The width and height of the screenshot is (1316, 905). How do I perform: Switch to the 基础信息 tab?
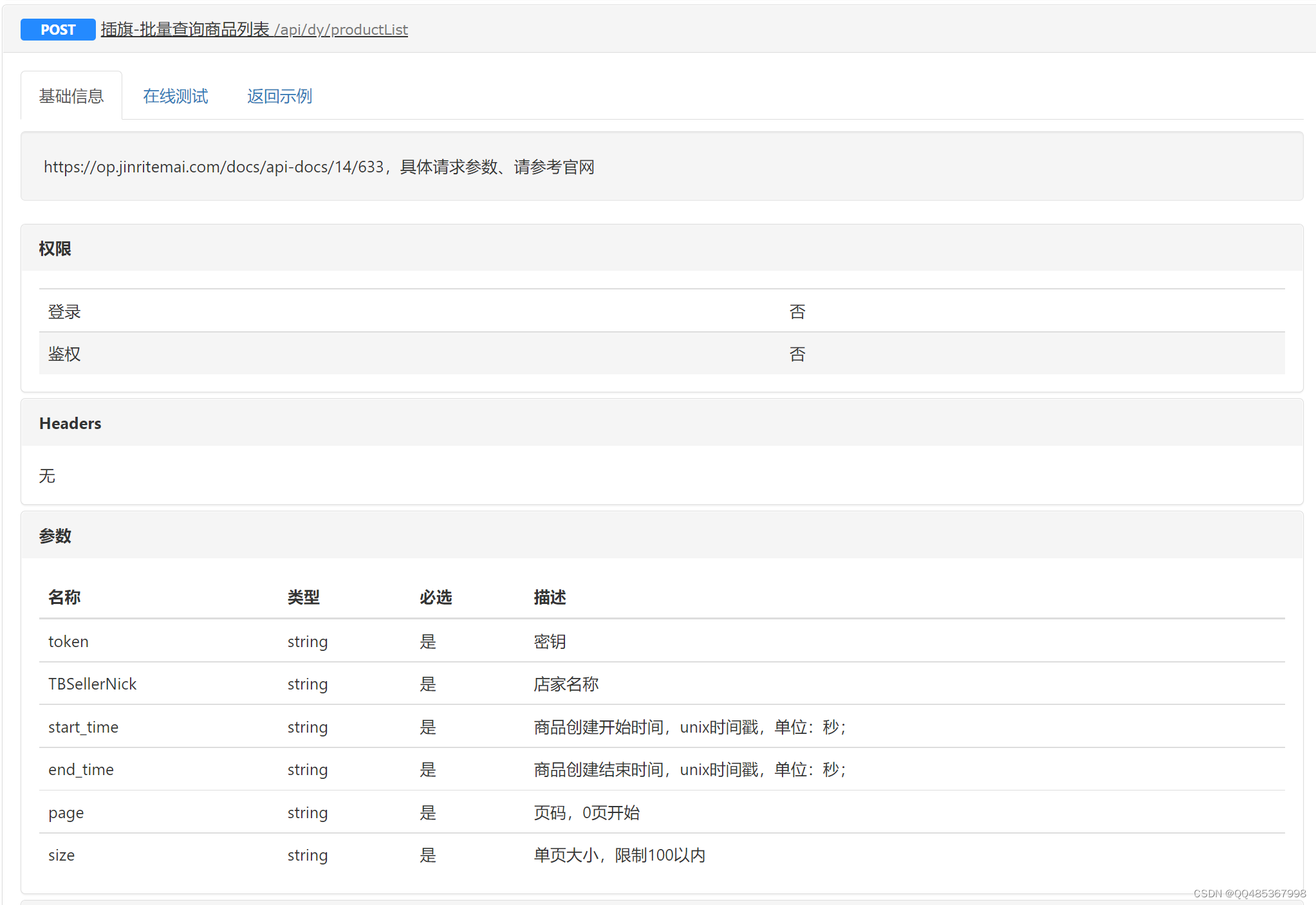coord(71,96)
